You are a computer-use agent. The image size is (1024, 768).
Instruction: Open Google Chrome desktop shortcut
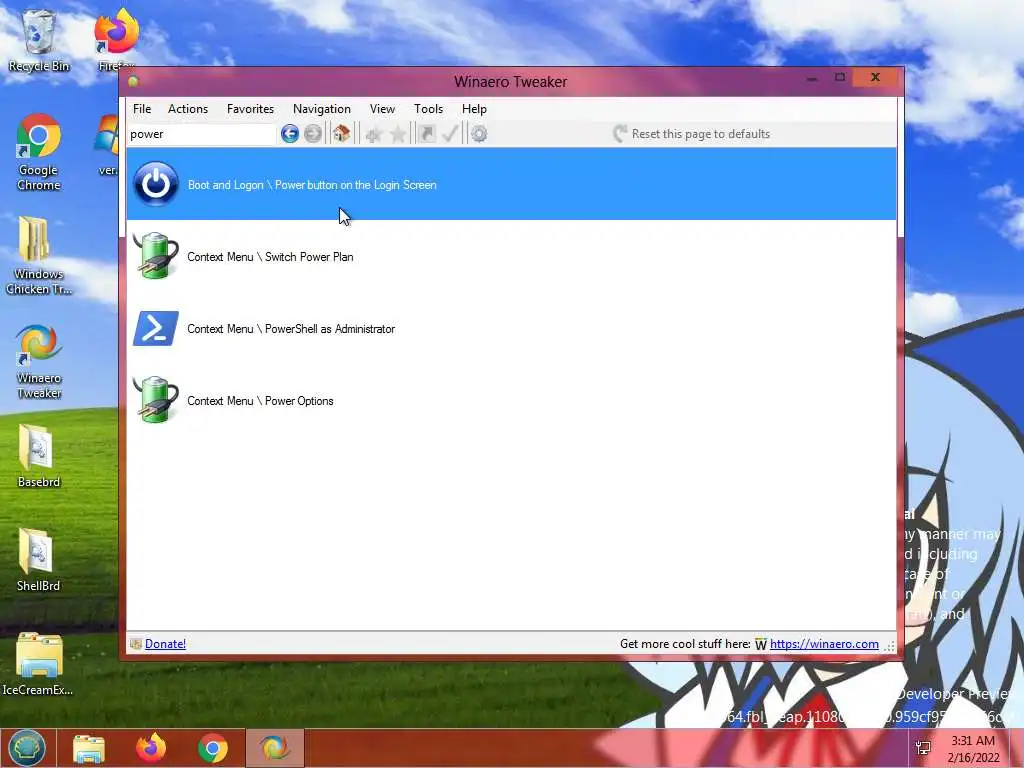coord(39,153)
